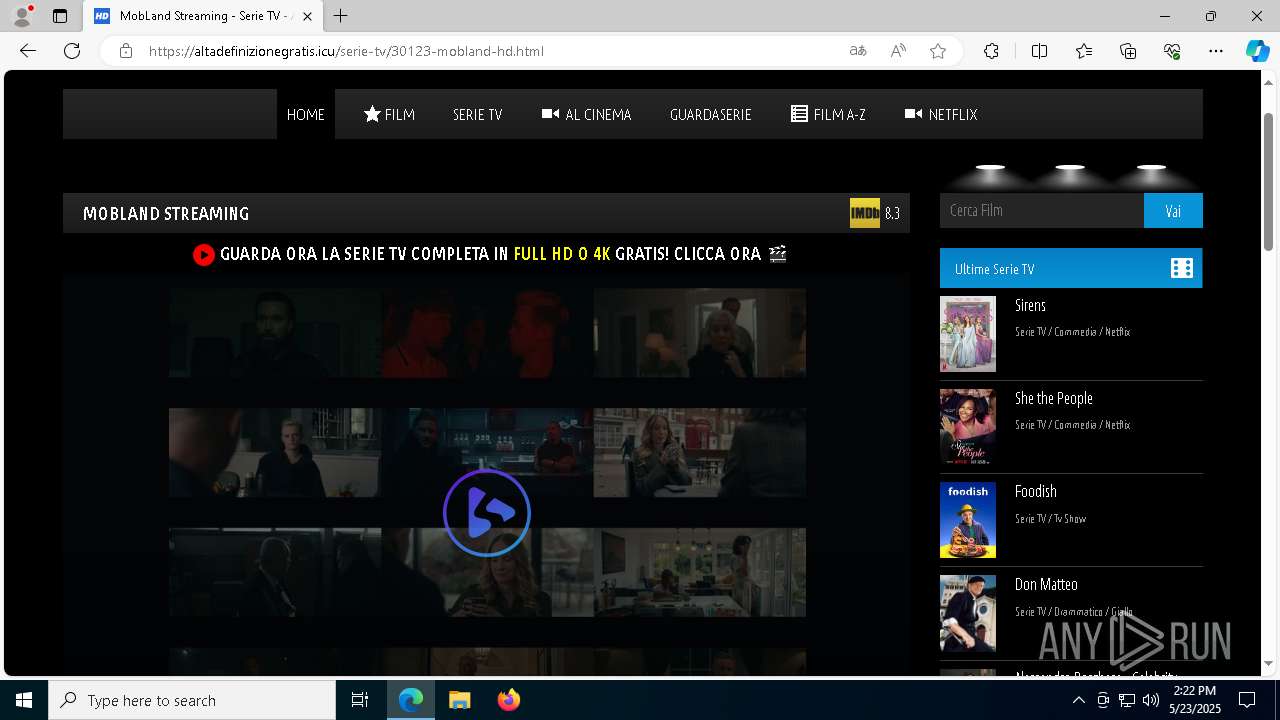Open Windows Start menu
This screenshot has width=1280, height=720.
24,700
